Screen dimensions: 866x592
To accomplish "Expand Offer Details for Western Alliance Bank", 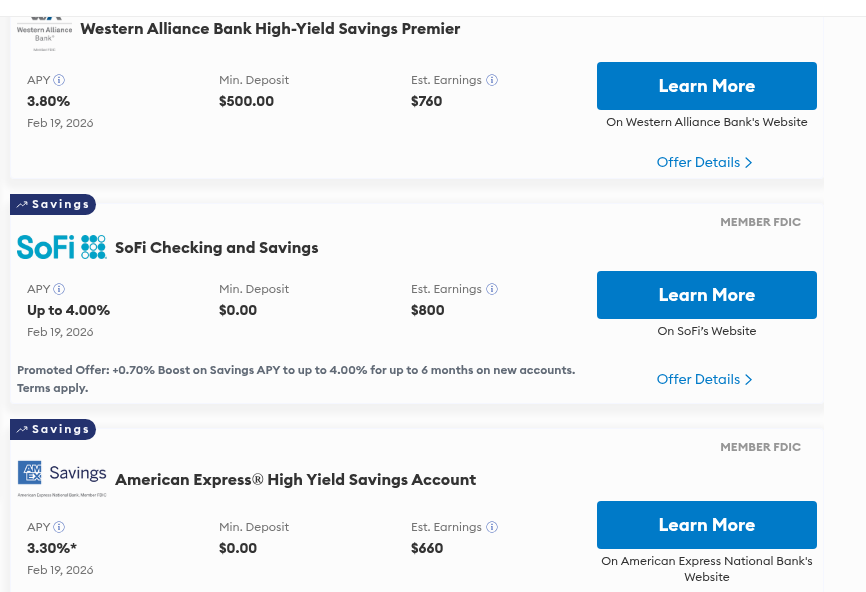I will click(704, 162).
